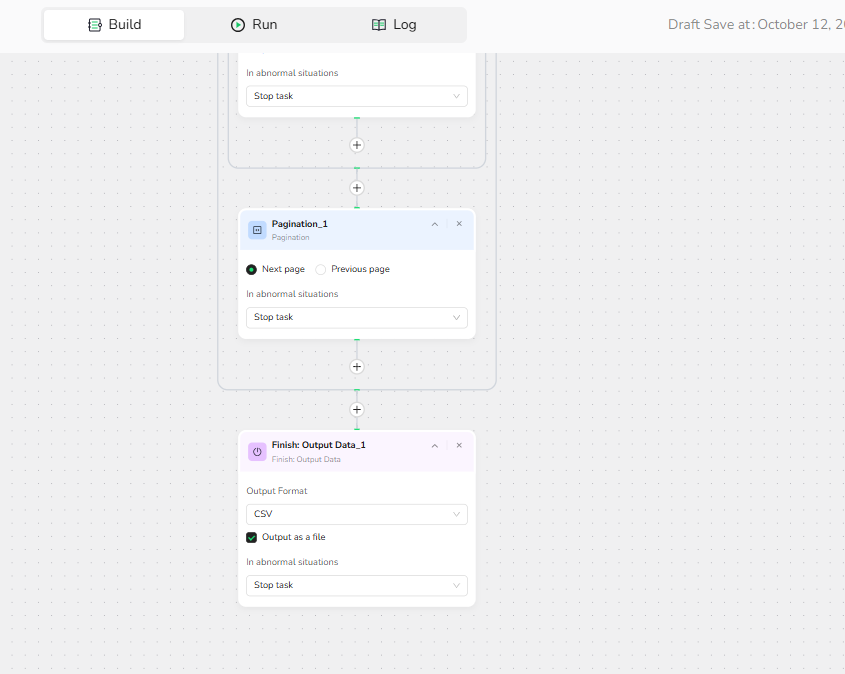This screenshot has height=674, width=845.
Task: Collapse the Finish: Output Data_1 panel
Action: tap(435, 445)
